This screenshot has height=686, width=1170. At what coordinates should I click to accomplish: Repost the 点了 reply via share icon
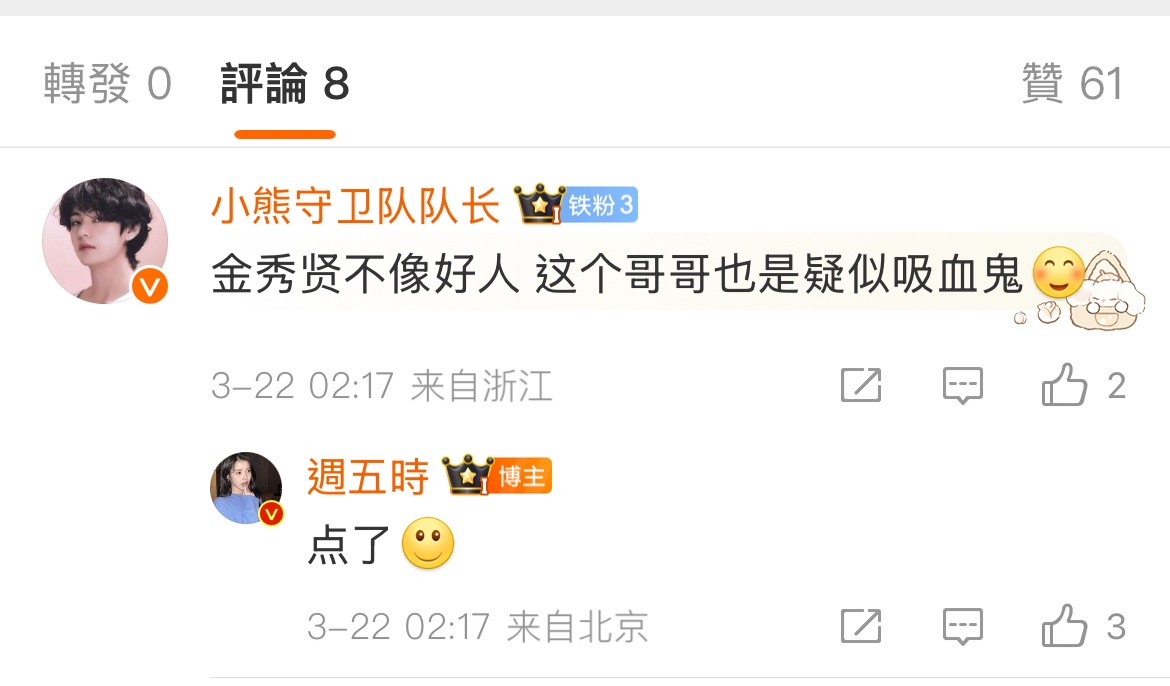861,626
